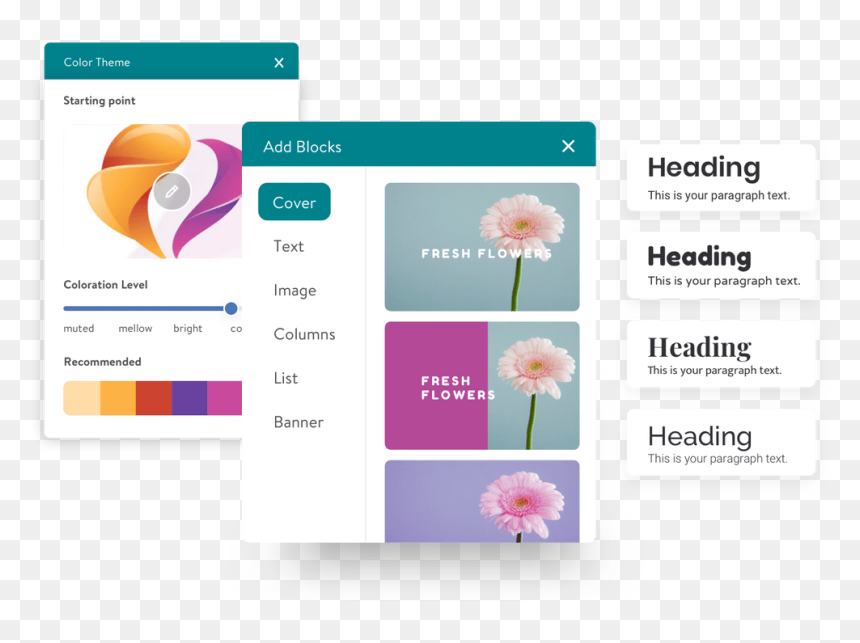Image resolution: width=860 pixels, height=643 pixels.
Task: Set coloration level to mellow
Action: tap(135, 328)
